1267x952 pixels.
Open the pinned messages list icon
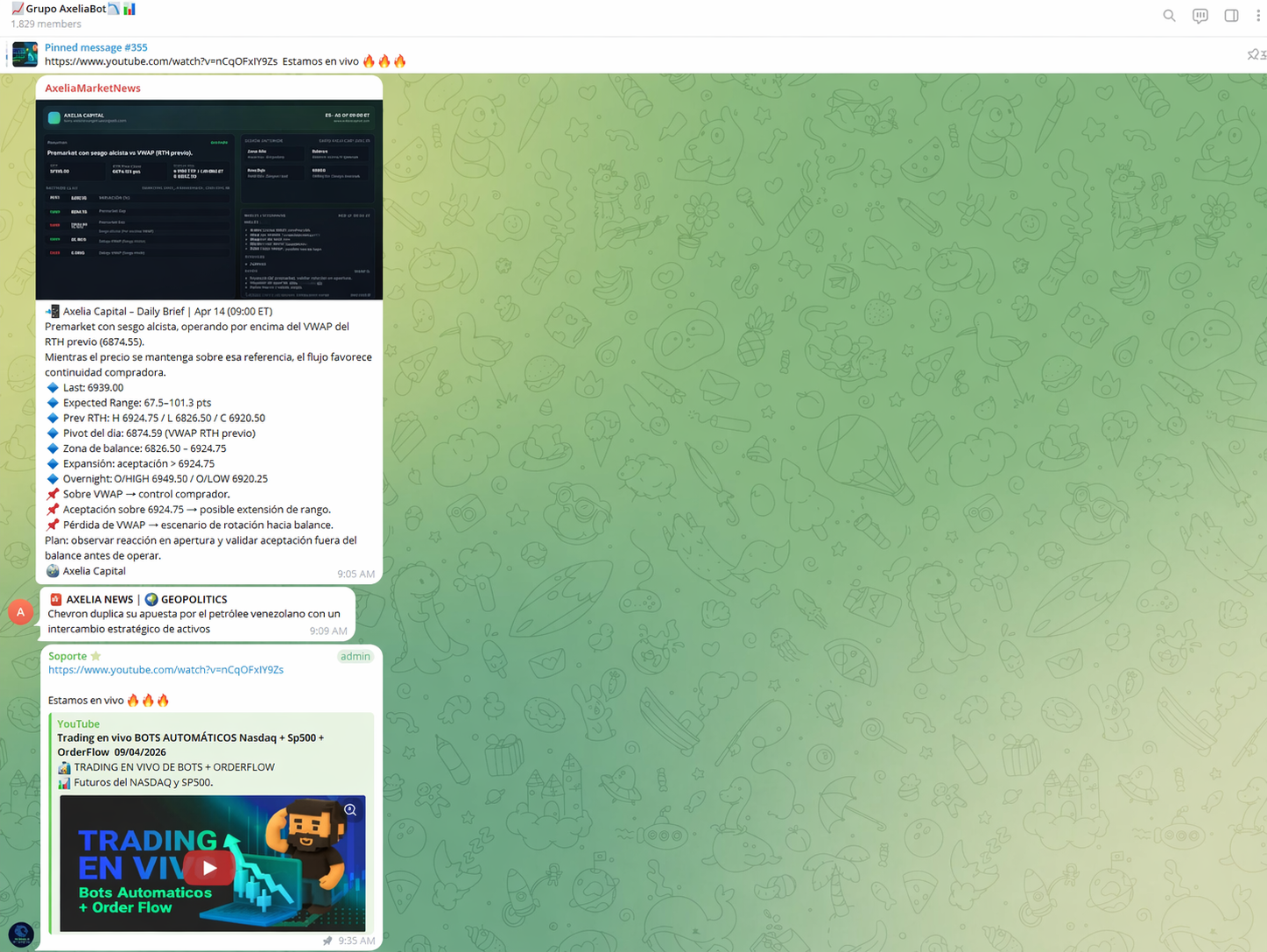click(1256, 54)
